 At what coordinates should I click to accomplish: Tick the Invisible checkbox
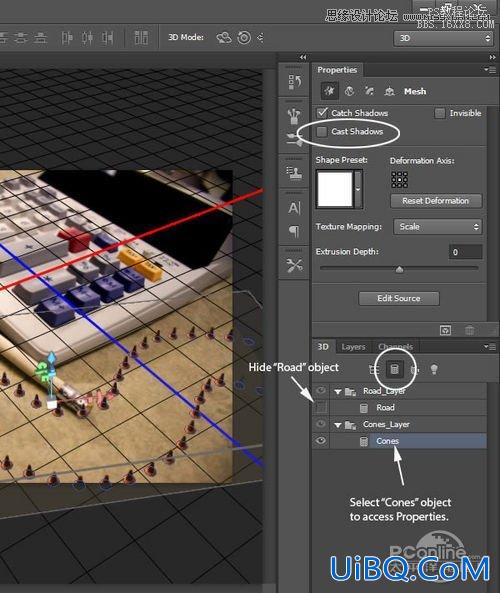click(x=439, y=113)
